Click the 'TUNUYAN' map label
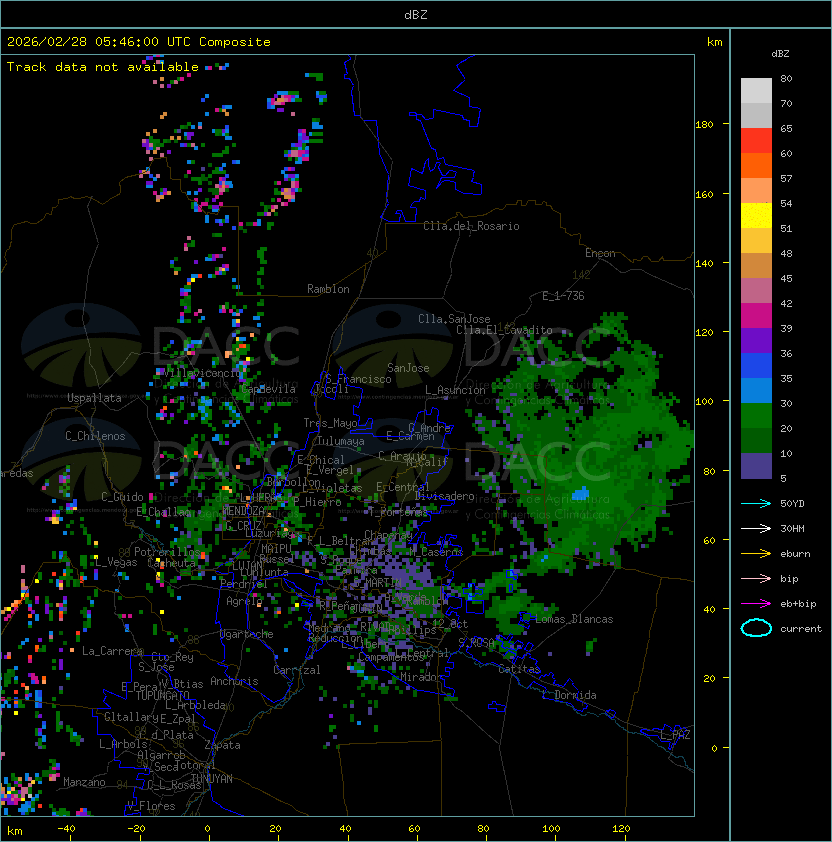This screenshot has width=832, height=842. 212,779
